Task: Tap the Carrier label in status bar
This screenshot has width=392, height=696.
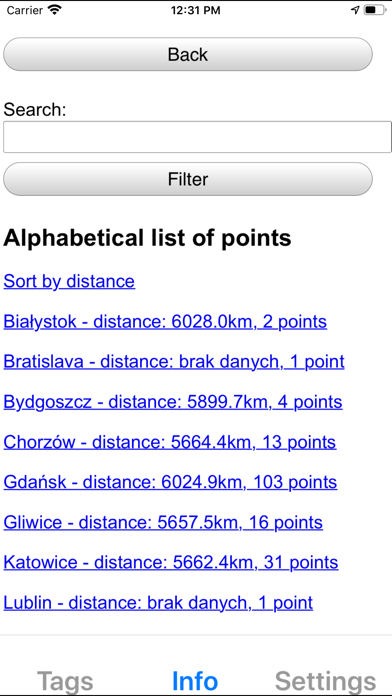Action: [x=24, y=10]
